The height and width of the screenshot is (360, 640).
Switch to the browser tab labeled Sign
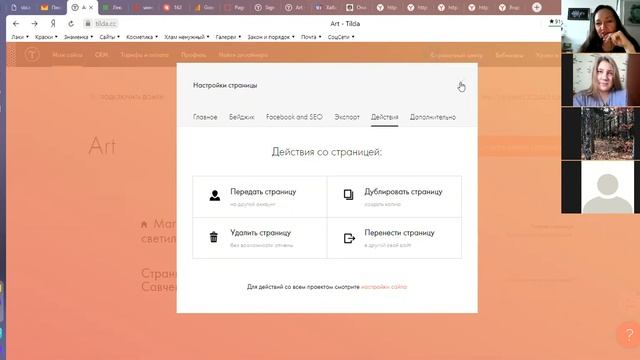264,7
